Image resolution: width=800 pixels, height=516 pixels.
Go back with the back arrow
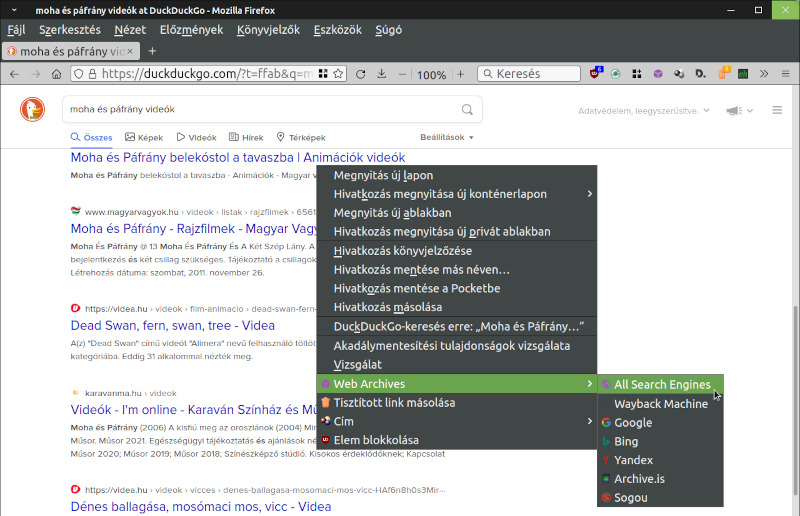click(x=14, y=74)
